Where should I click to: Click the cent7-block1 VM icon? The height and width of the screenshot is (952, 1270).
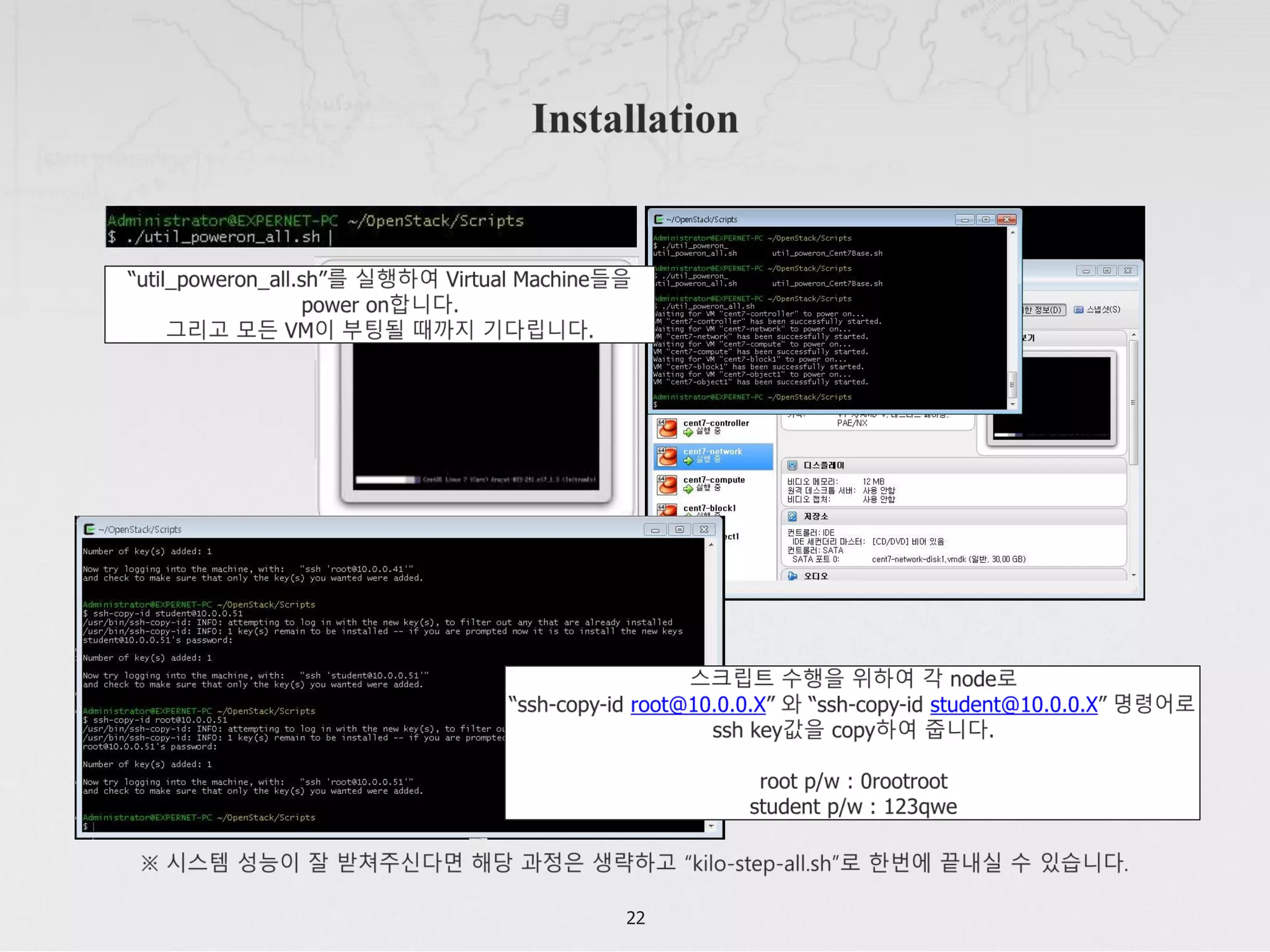click(667, 509)
